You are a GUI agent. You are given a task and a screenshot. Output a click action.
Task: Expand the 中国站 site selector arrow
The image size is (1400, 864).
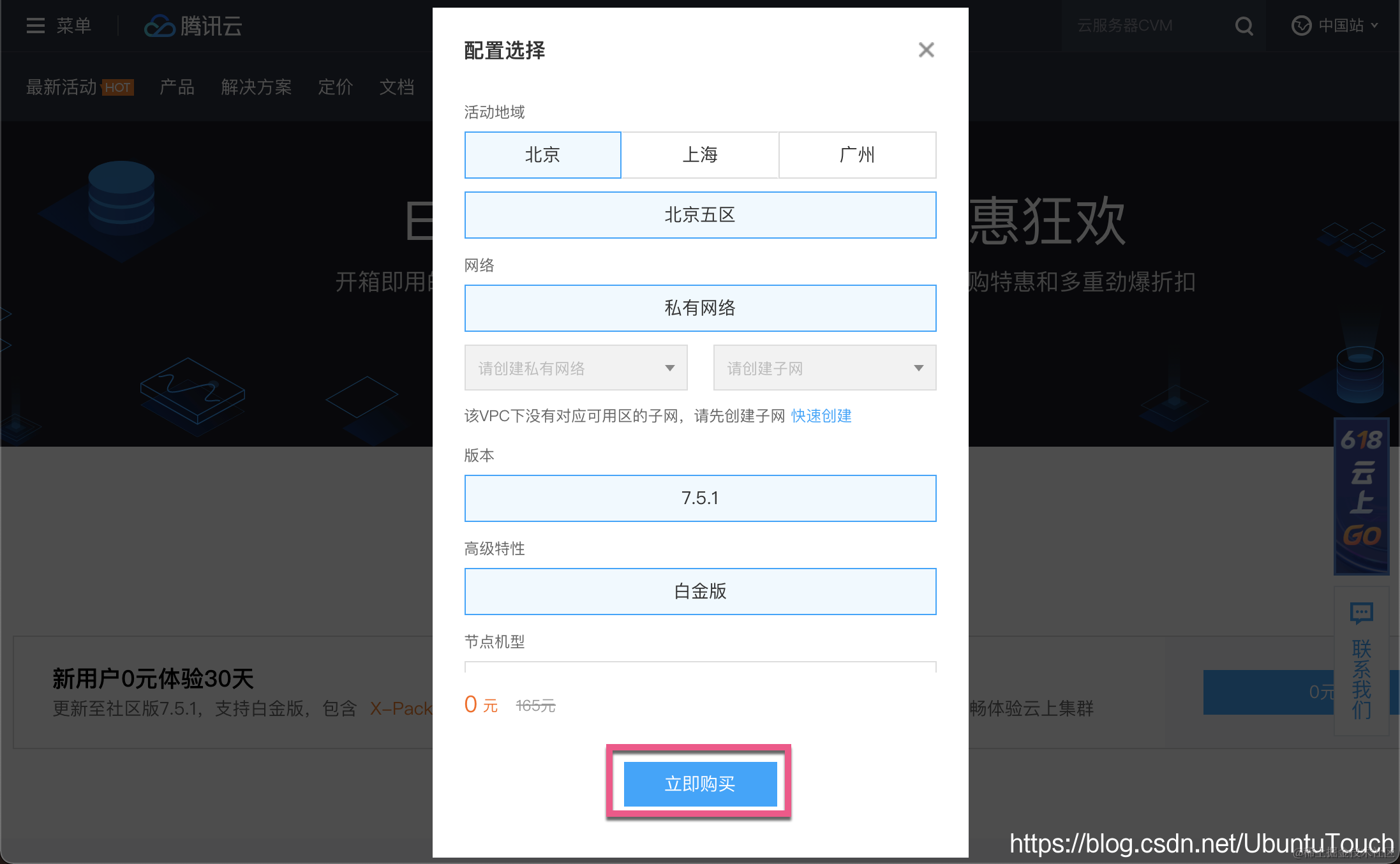point(1374,26)
